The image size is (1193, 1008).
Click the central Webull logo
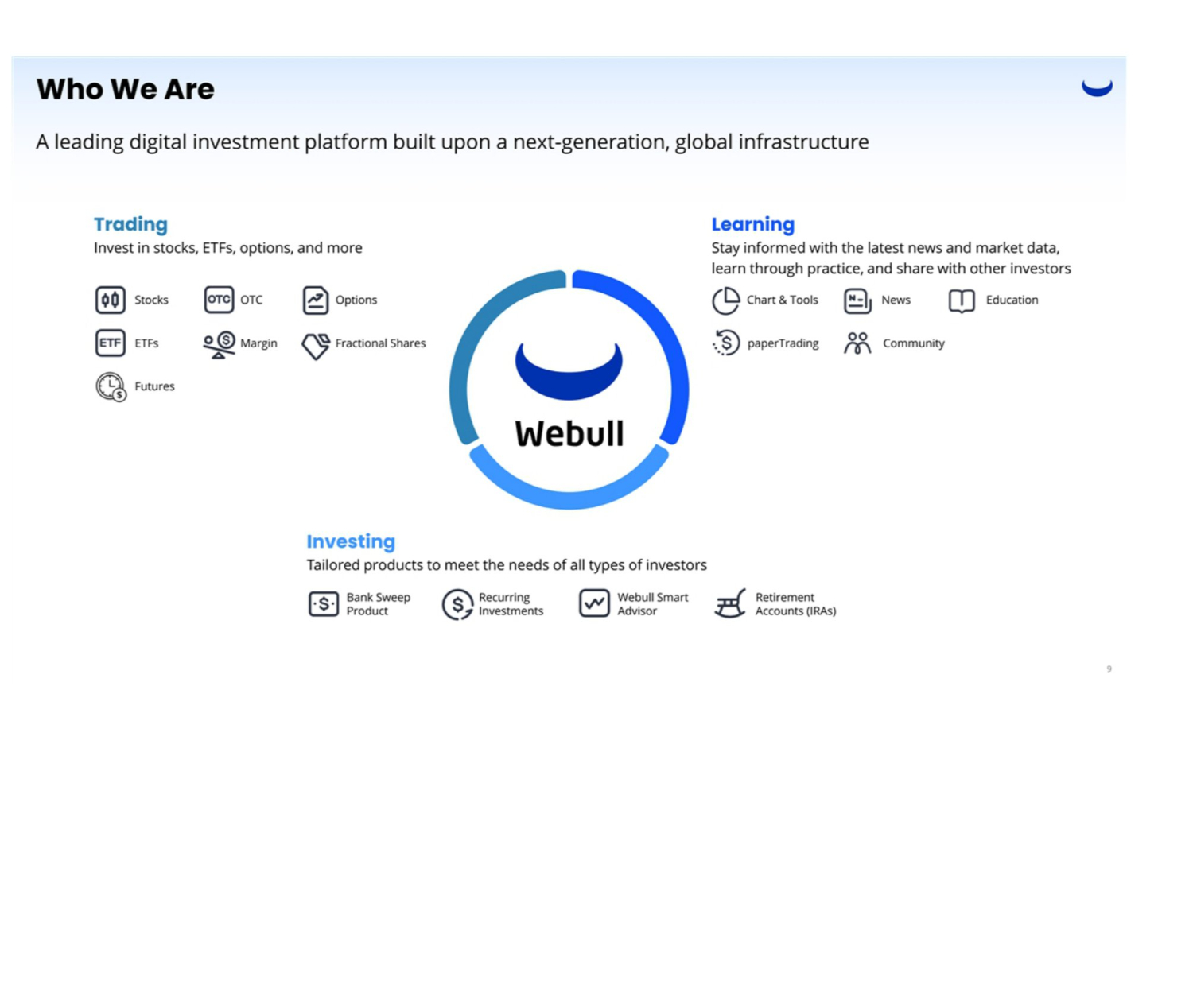tap(569, 391)
